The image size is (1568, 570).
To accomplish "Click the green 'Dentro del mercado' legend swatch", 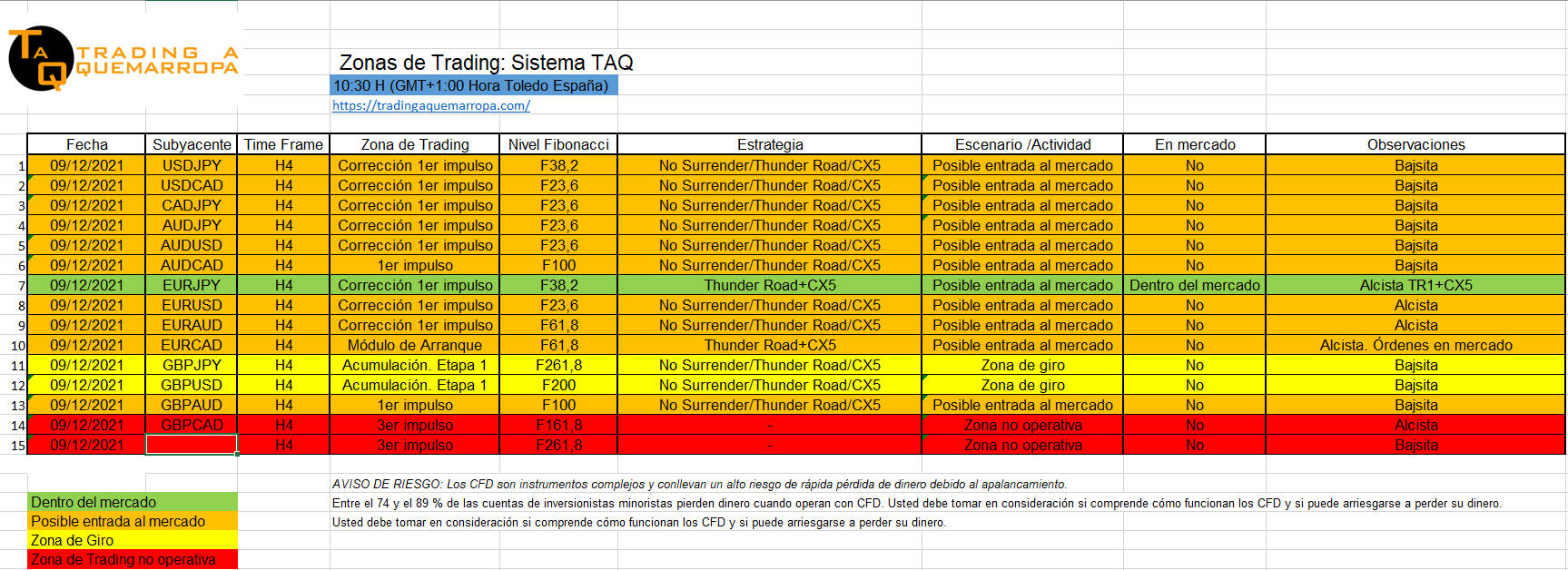I will click(x=133, y=502).
